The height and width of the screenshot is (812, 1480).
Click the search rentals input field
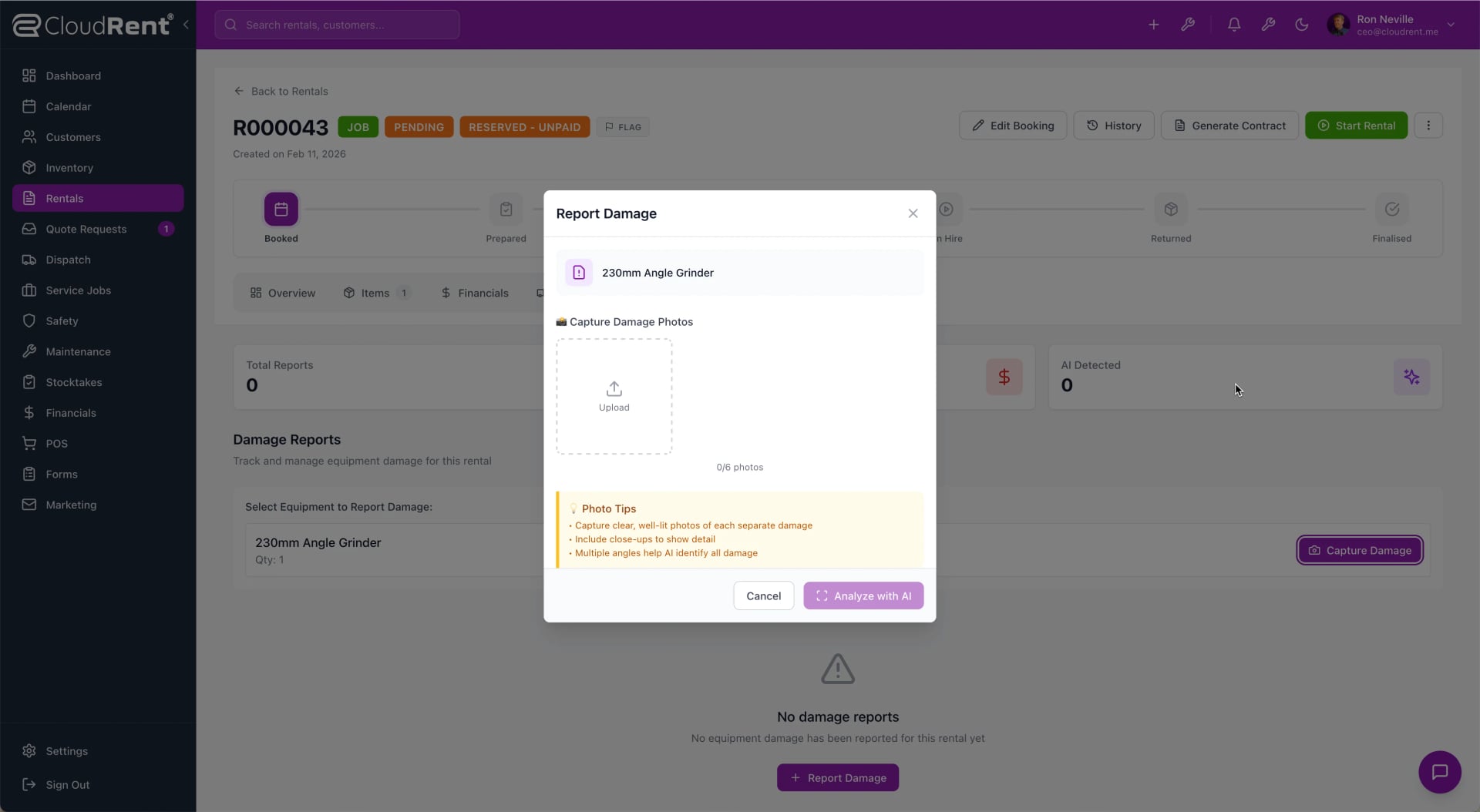pos(337,24)
